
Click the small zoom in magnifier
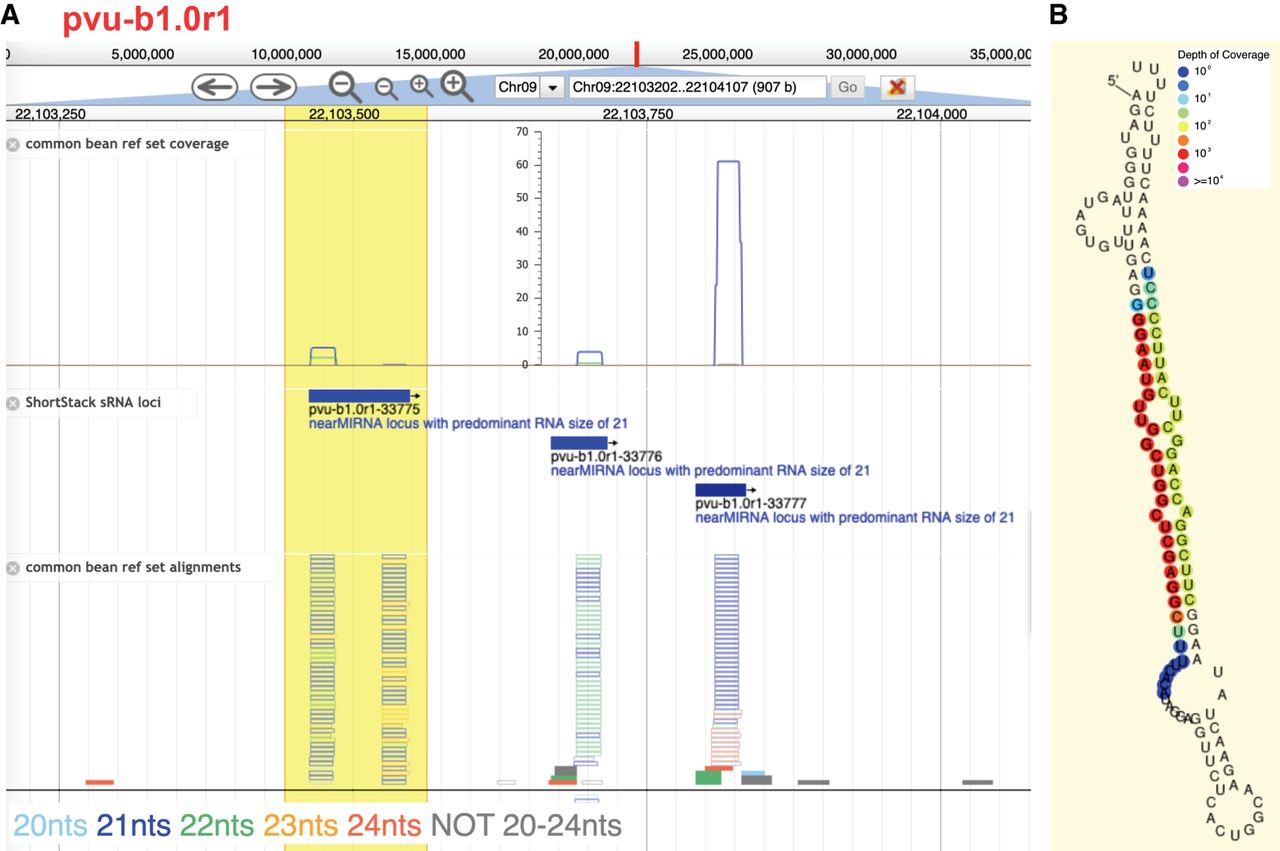(421, 86)
